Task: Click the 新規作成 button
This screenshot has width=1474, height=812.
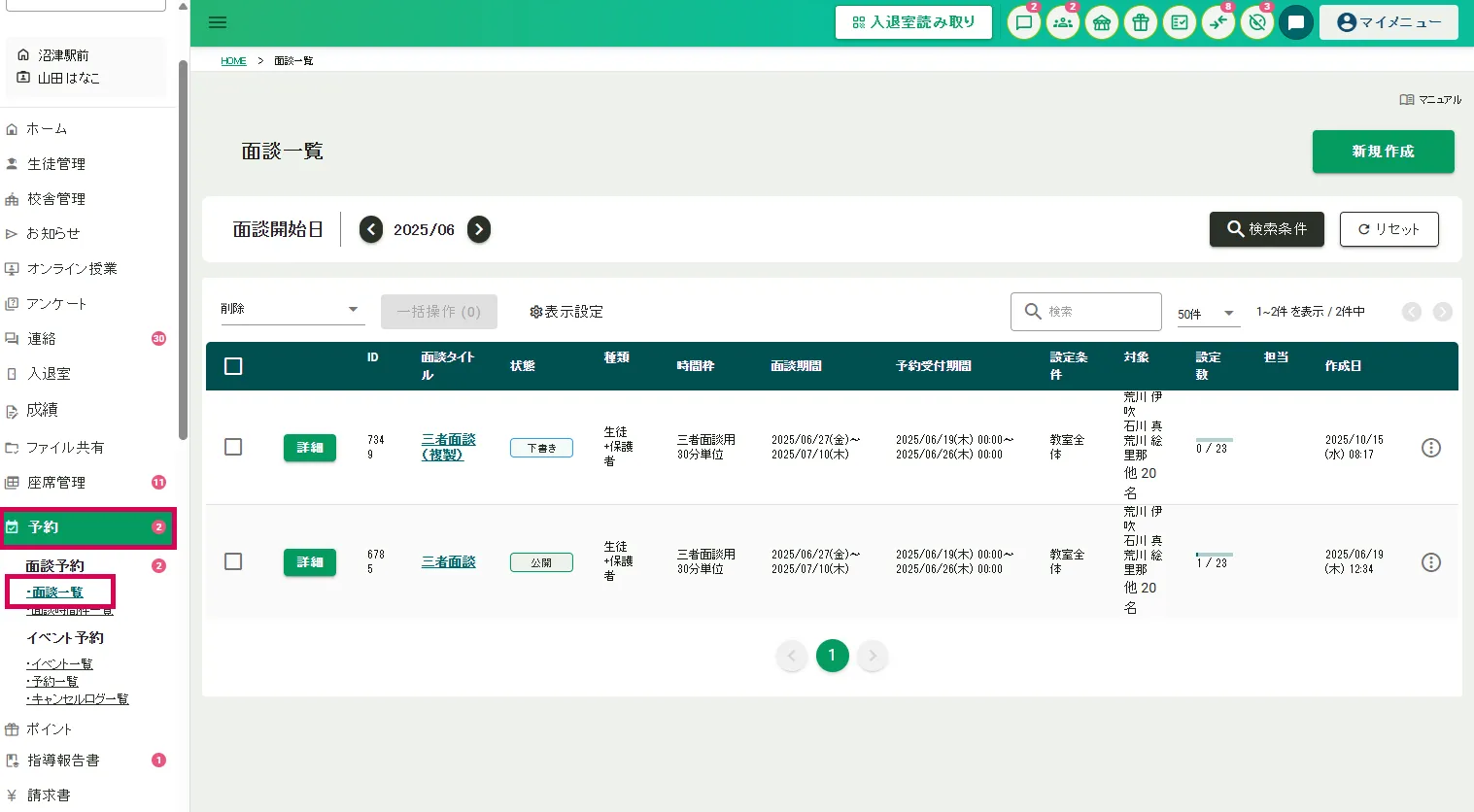Action: (1383, 152)
